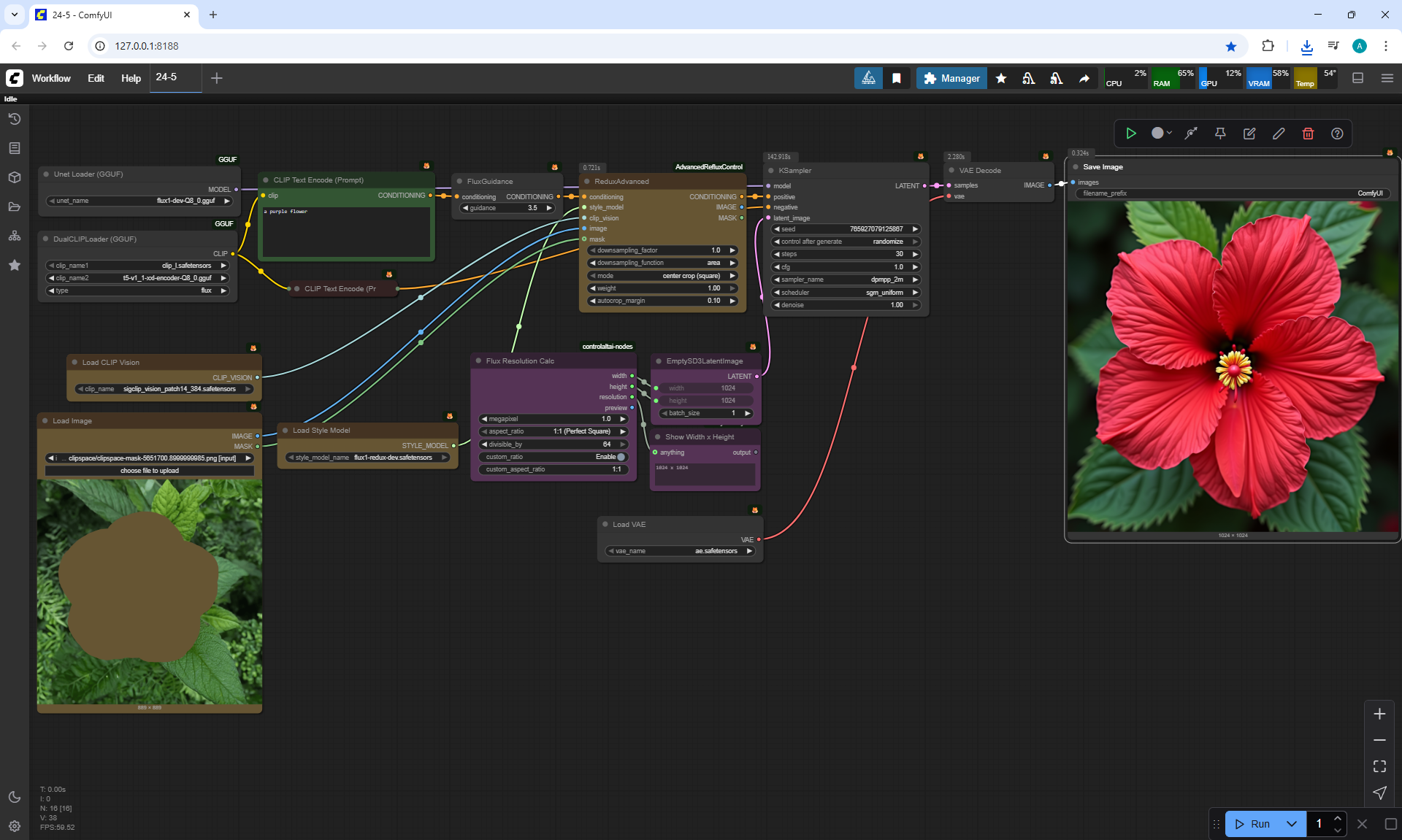Open the model library cube icon
The width and height of the screenshot is (1402, 840).
pyautogui.click(x=15, y=177)
